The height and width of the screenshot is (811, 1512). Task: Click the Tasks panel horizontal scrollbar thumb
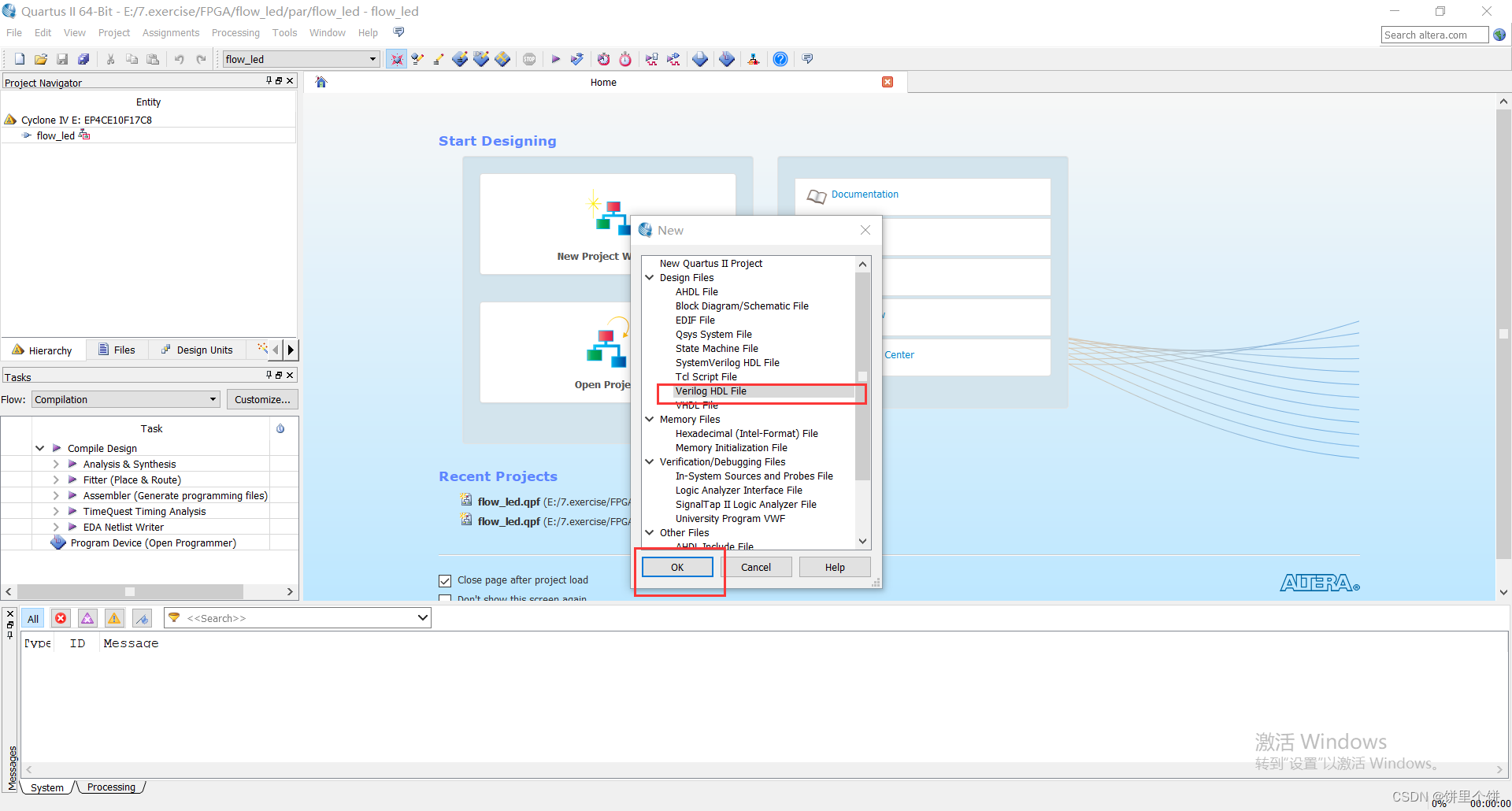130,591
